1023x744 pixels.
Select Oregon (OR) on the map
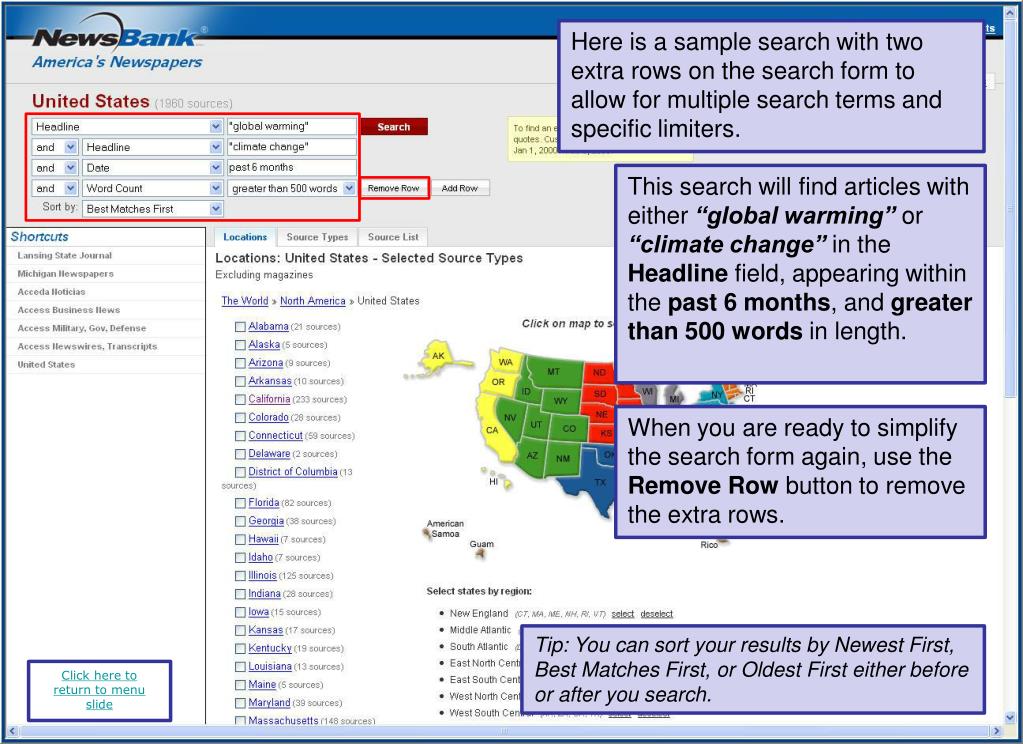point(498,382)
